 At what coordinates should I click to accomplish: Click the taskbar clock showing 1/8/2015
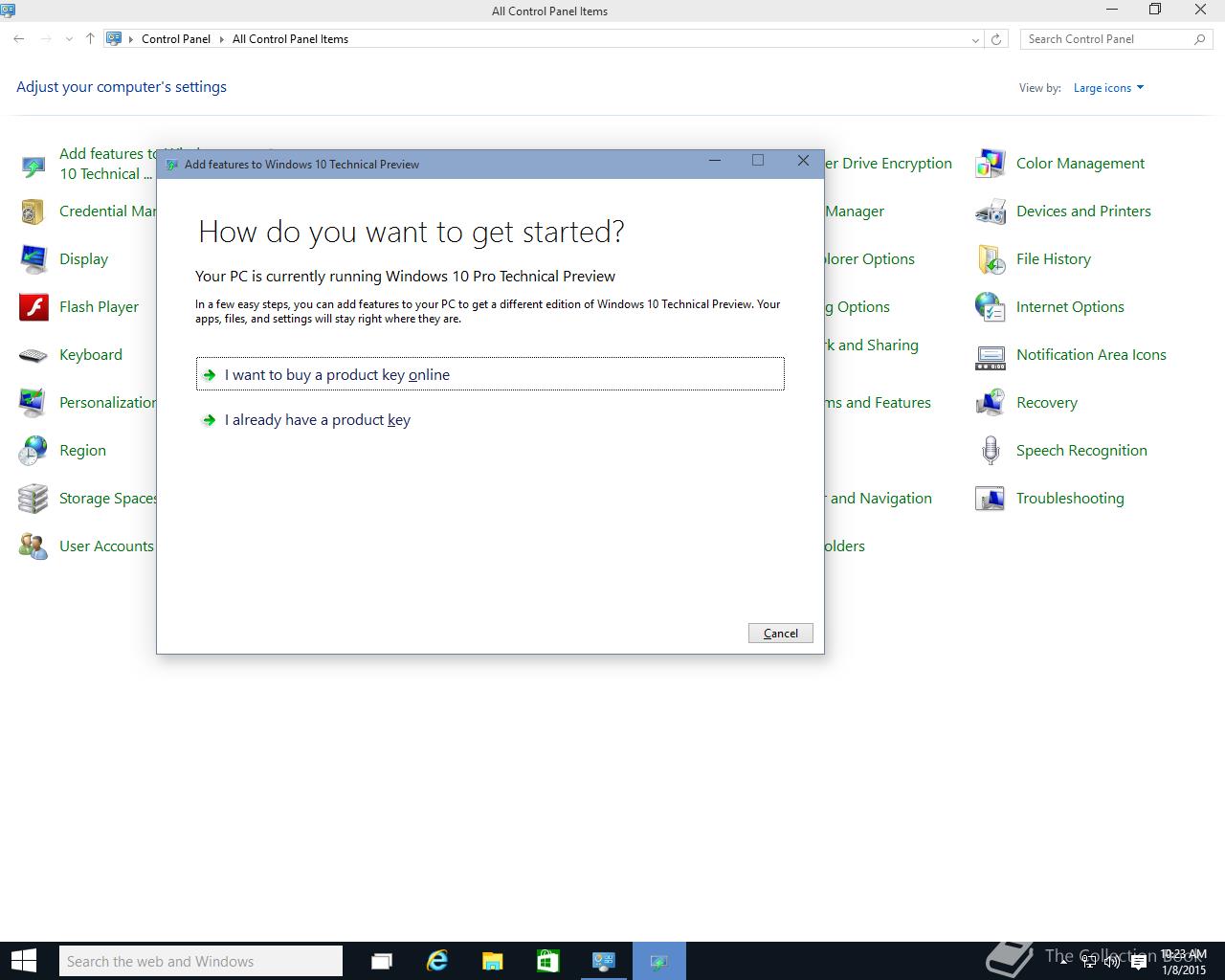point(1184,962)
